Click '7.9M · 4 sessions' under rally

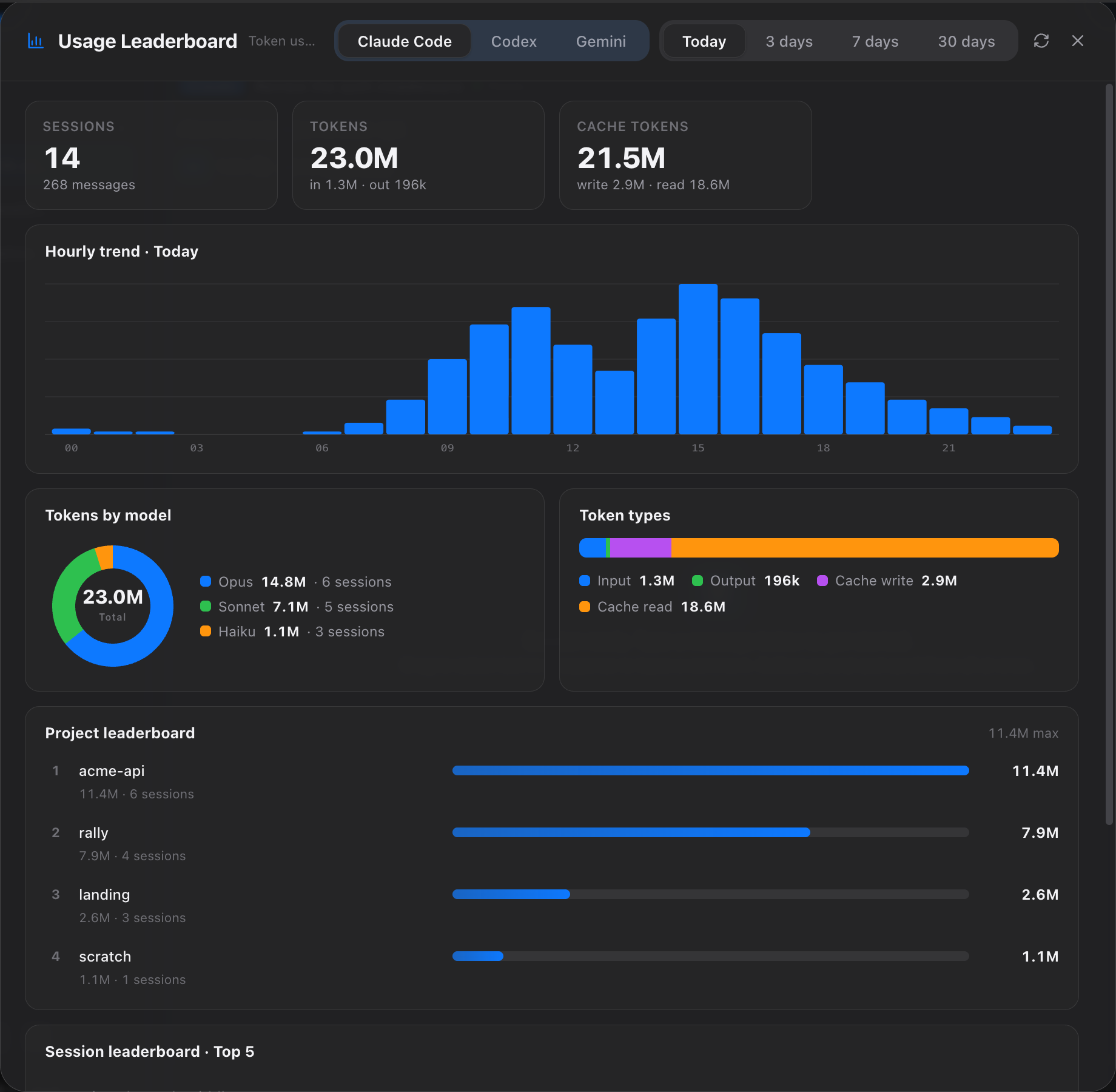click(x=132, y=856)
